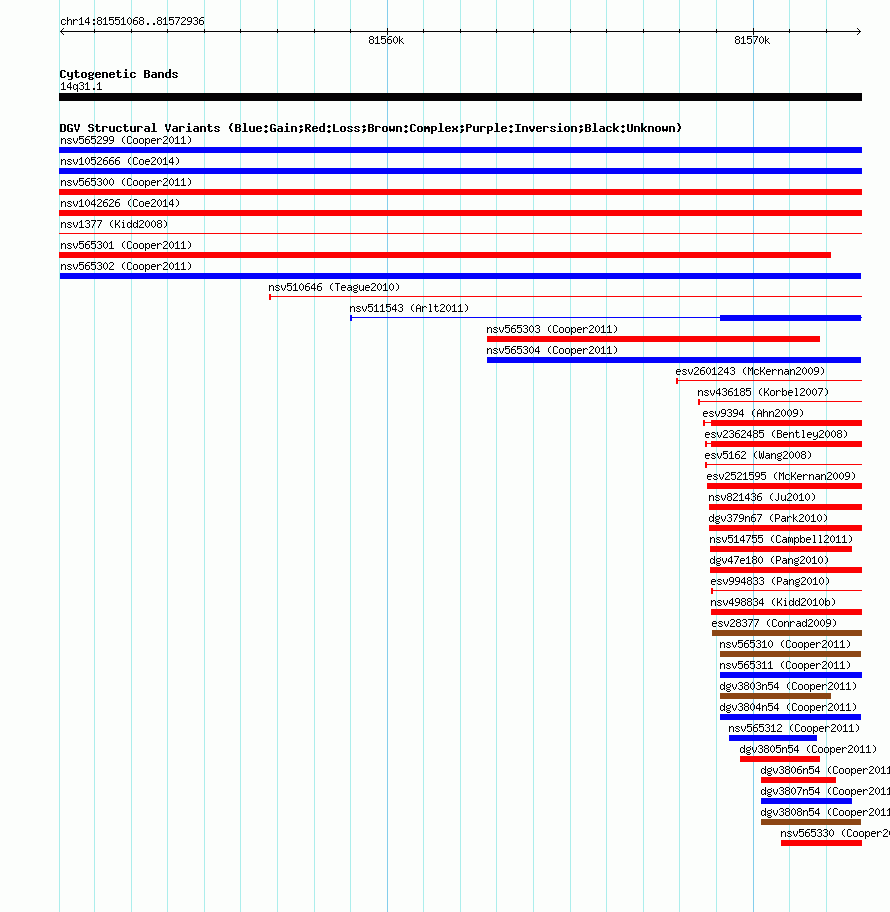Click the thick blue segment of nsv511543
Viewport: 890px width, 912px height.
tap(791, 318)
